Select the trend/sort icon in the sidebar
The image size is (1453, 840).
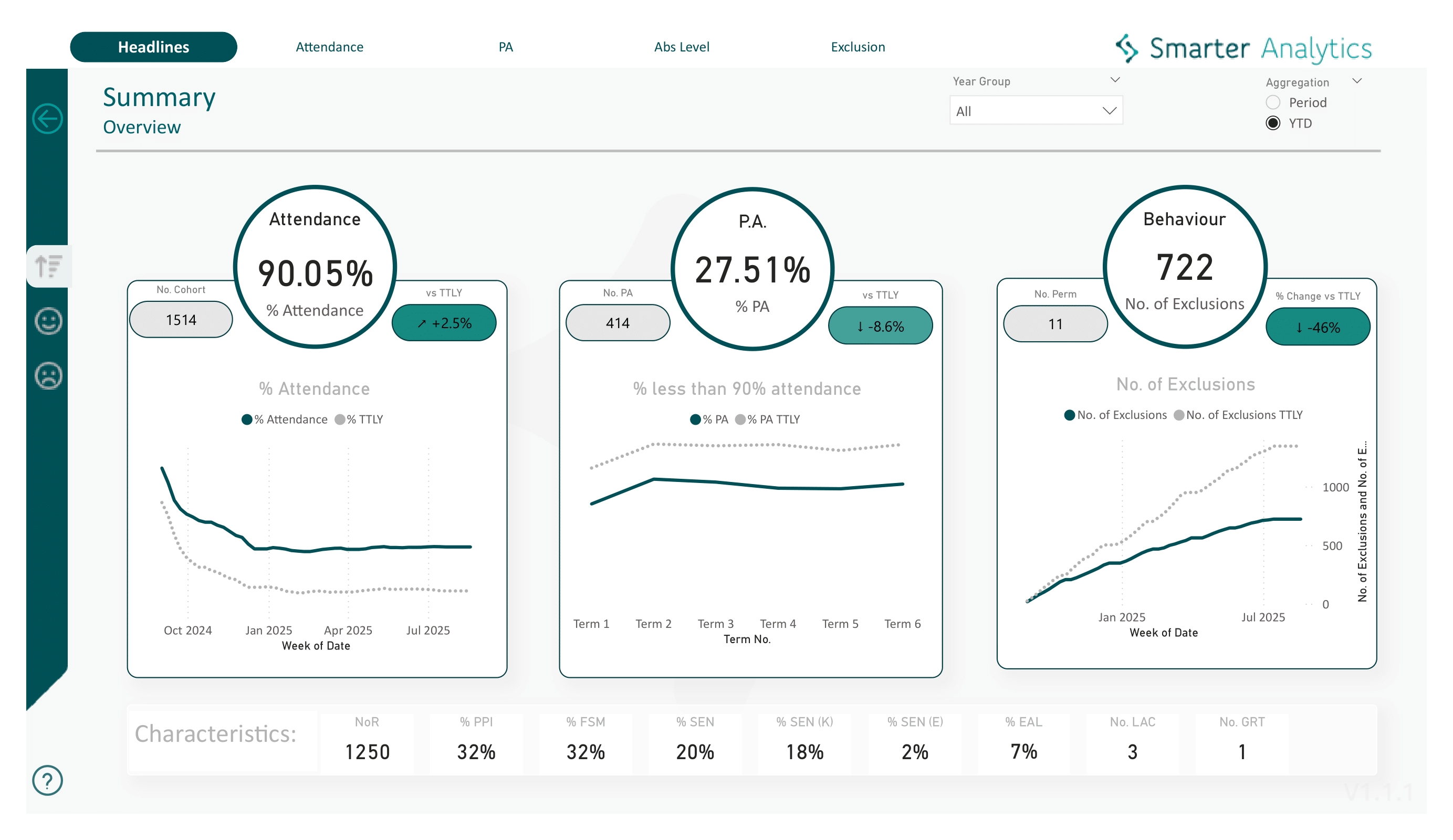pyautogui.click(x=48, y=265)
